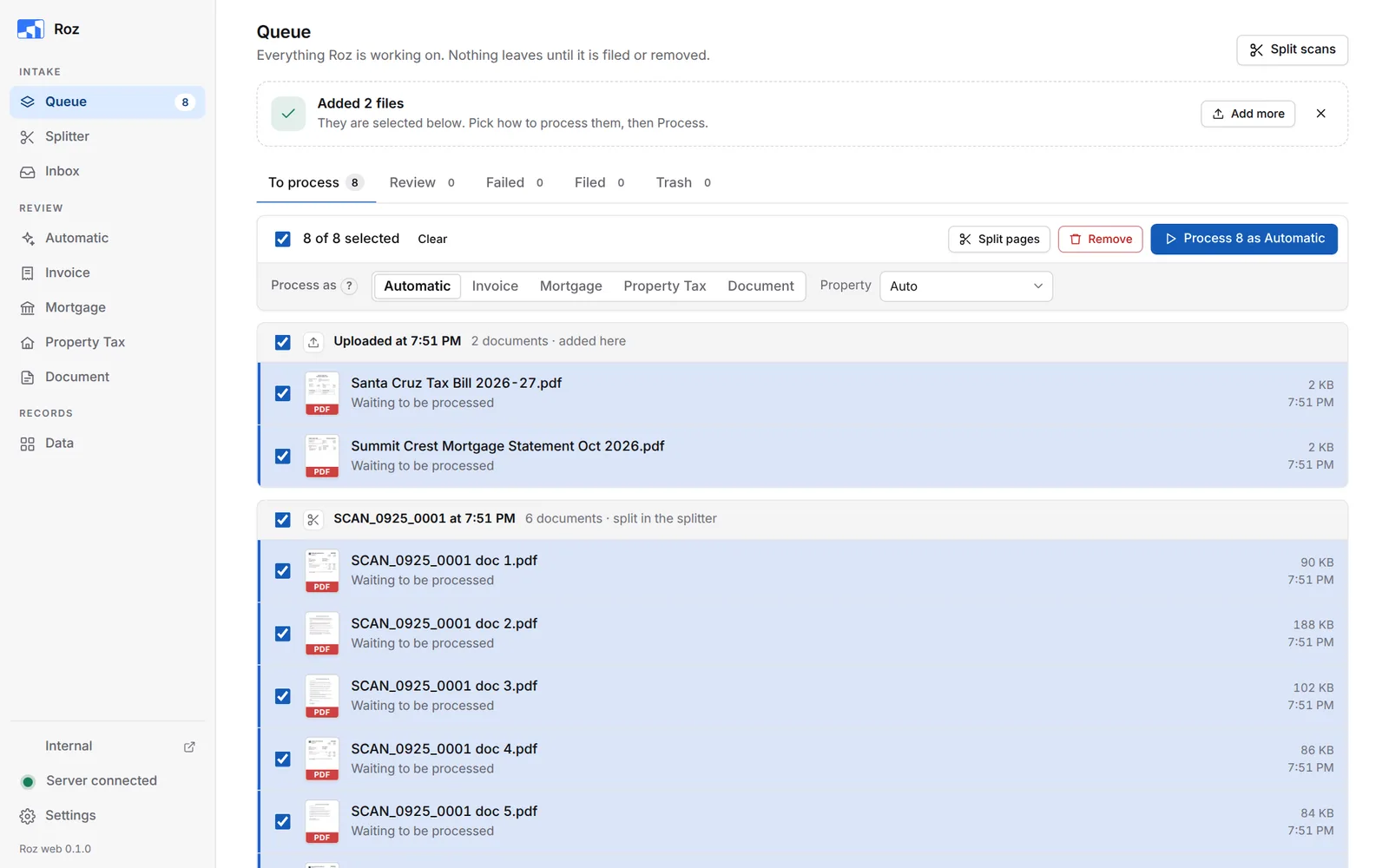
Task: Uncheck SCAN_0925_0001 doc 1.pdf checkbox
Action: pos(282,570)
